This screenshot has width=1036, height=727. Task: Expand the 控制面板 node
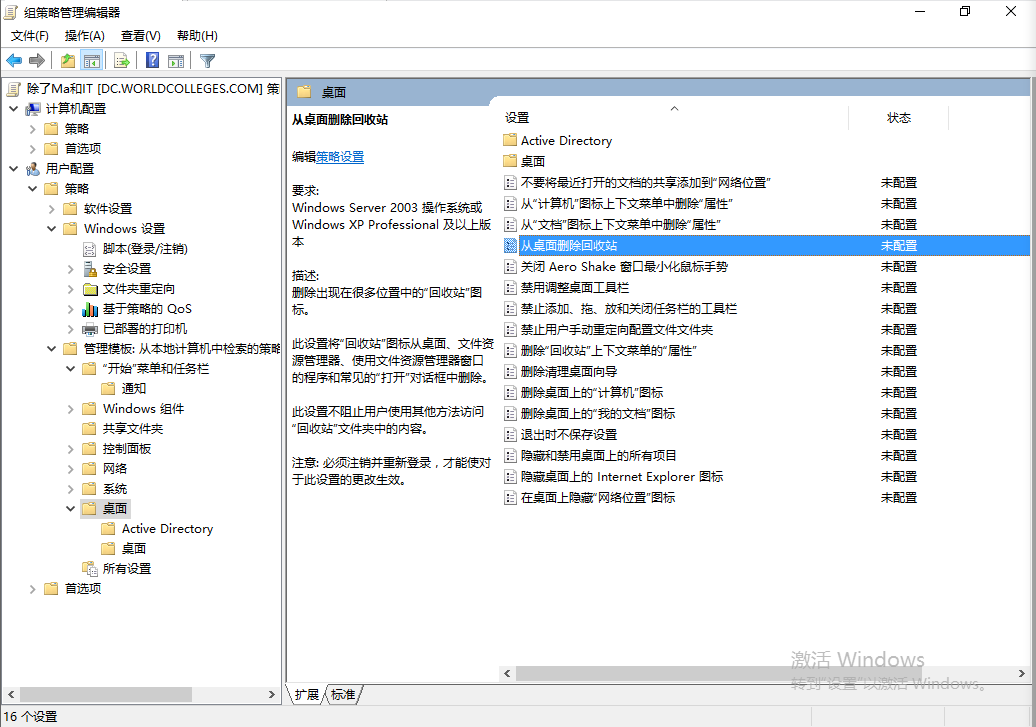click(71, 449)
